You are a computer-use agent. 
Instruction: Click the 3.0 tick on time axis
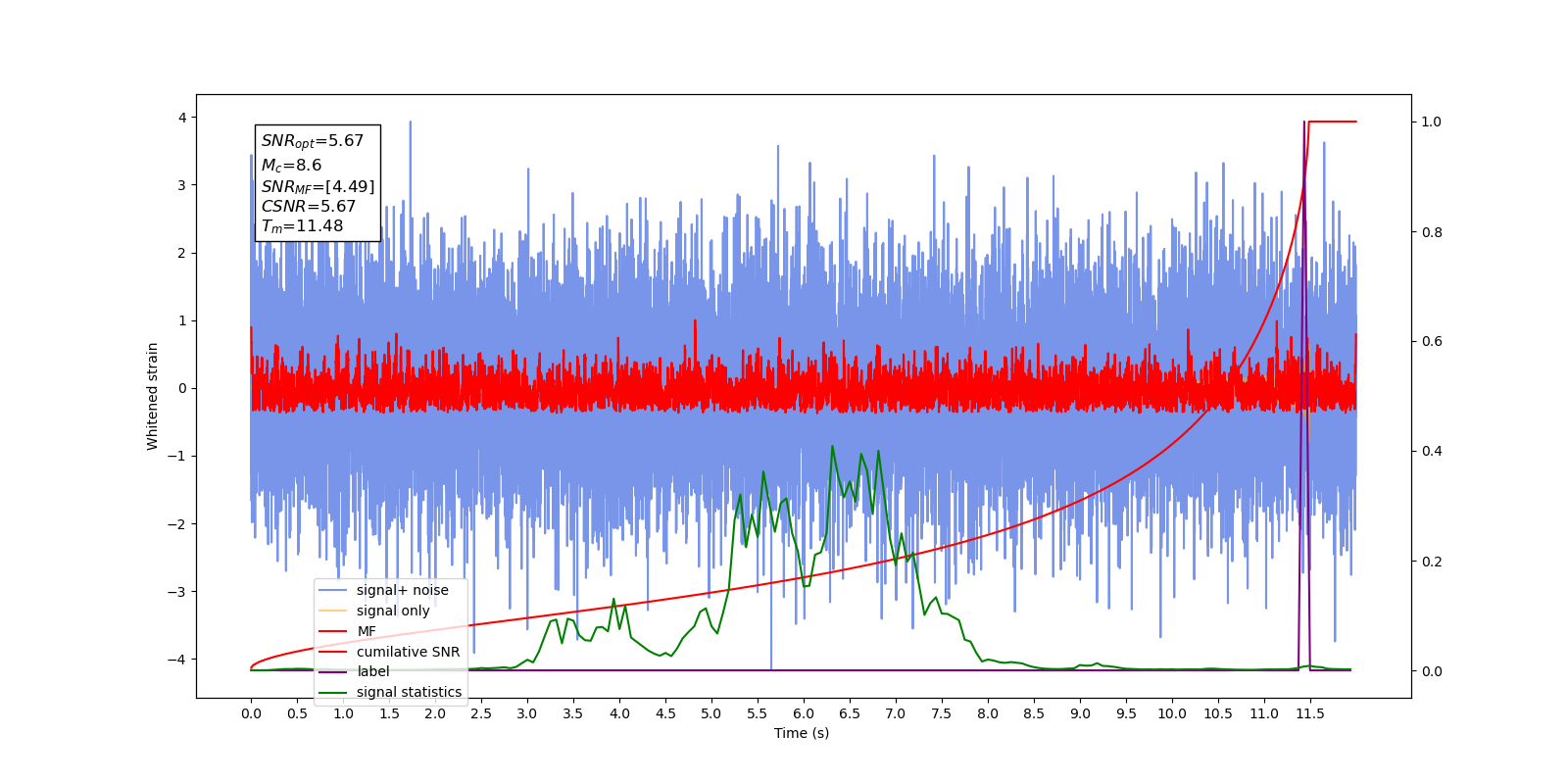pyautogui.click(x=527, y=713)
